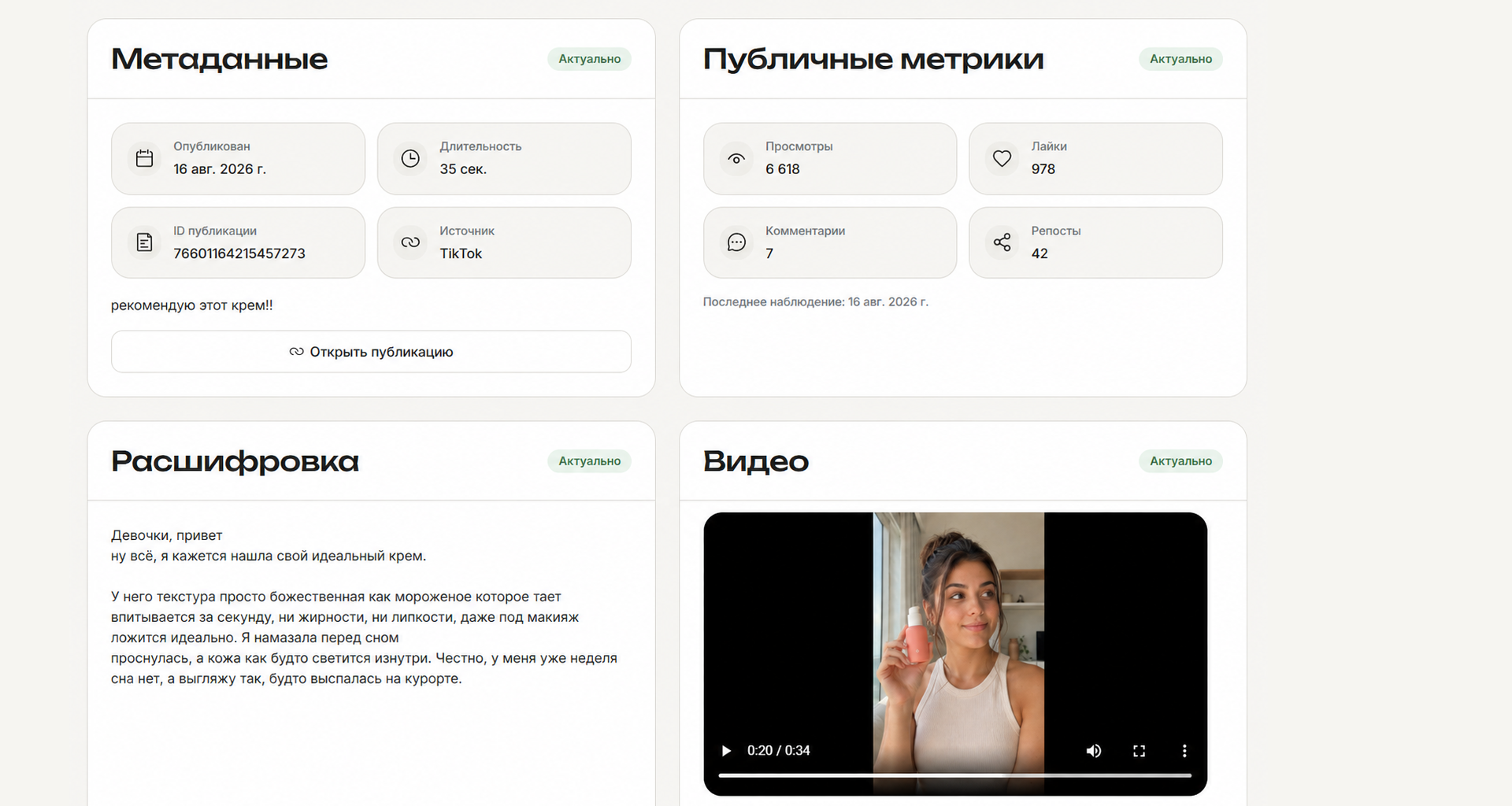Click source value 'TikTok'
Image resolution: width=1512 pixels, height=806 pixels.
coord(461,253)
